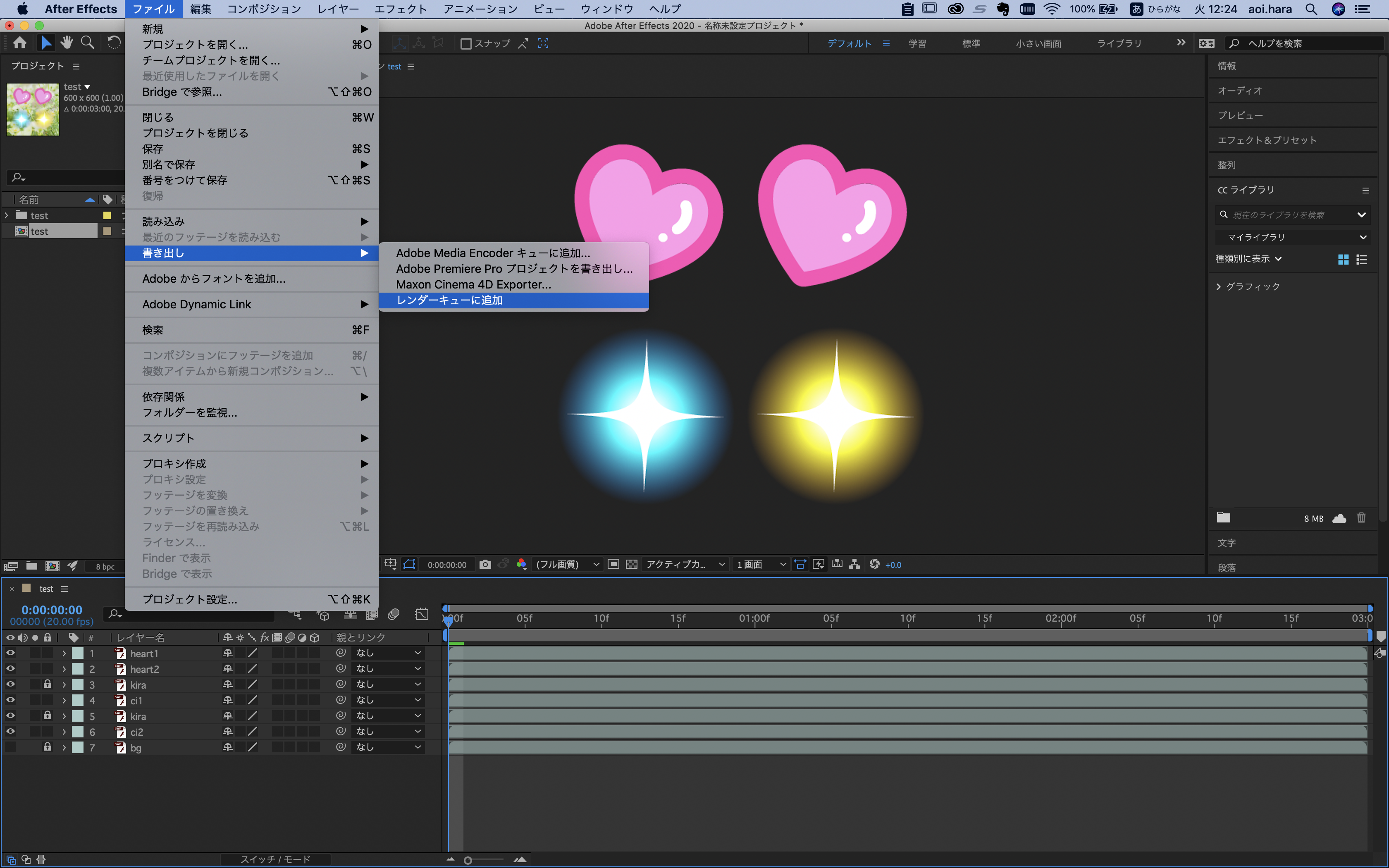The image size is (1389, 868).
Task: Enable the スナップ checkbox
Action: coord(466,44)
